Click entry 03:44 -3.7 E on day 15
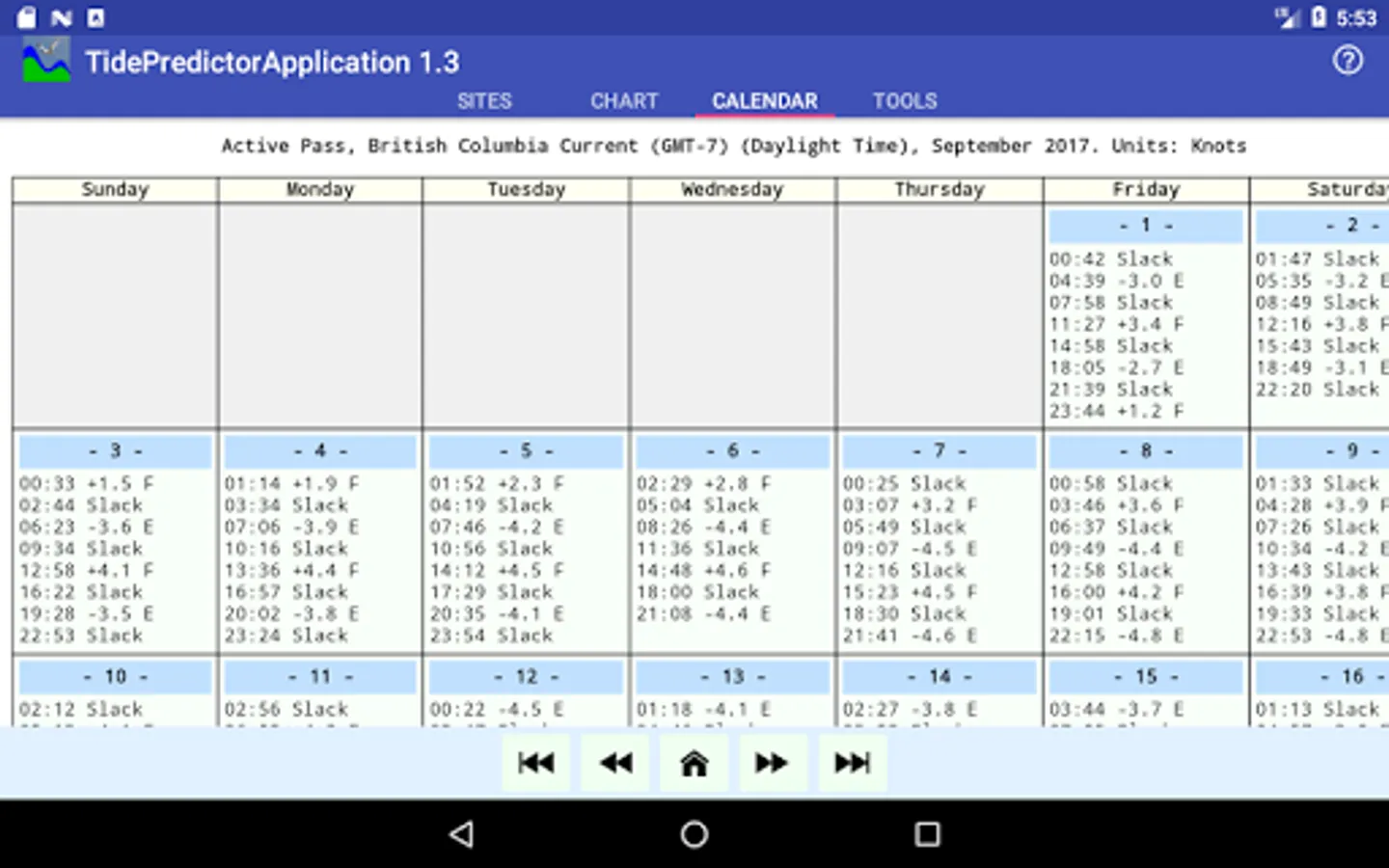Screen dimensions: 1389x868 point(1117,709)
